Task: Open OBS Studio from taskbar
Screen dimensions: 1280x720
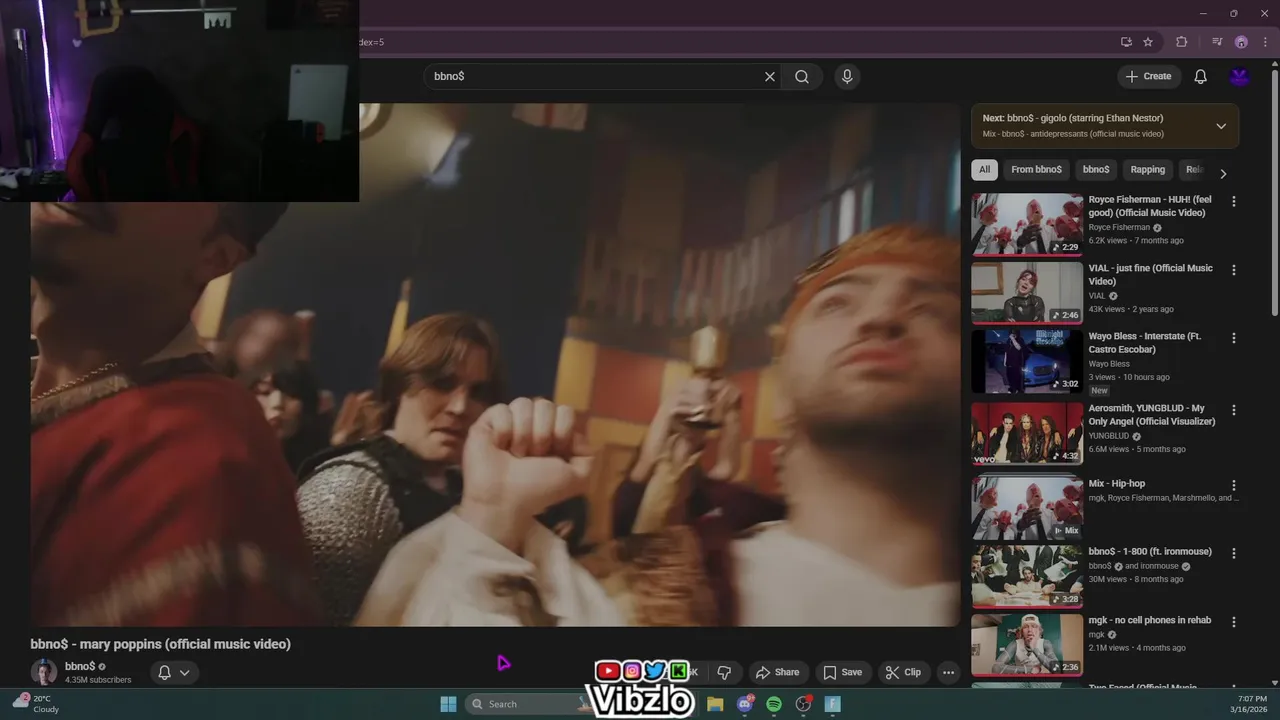Action: pos(803,704)
